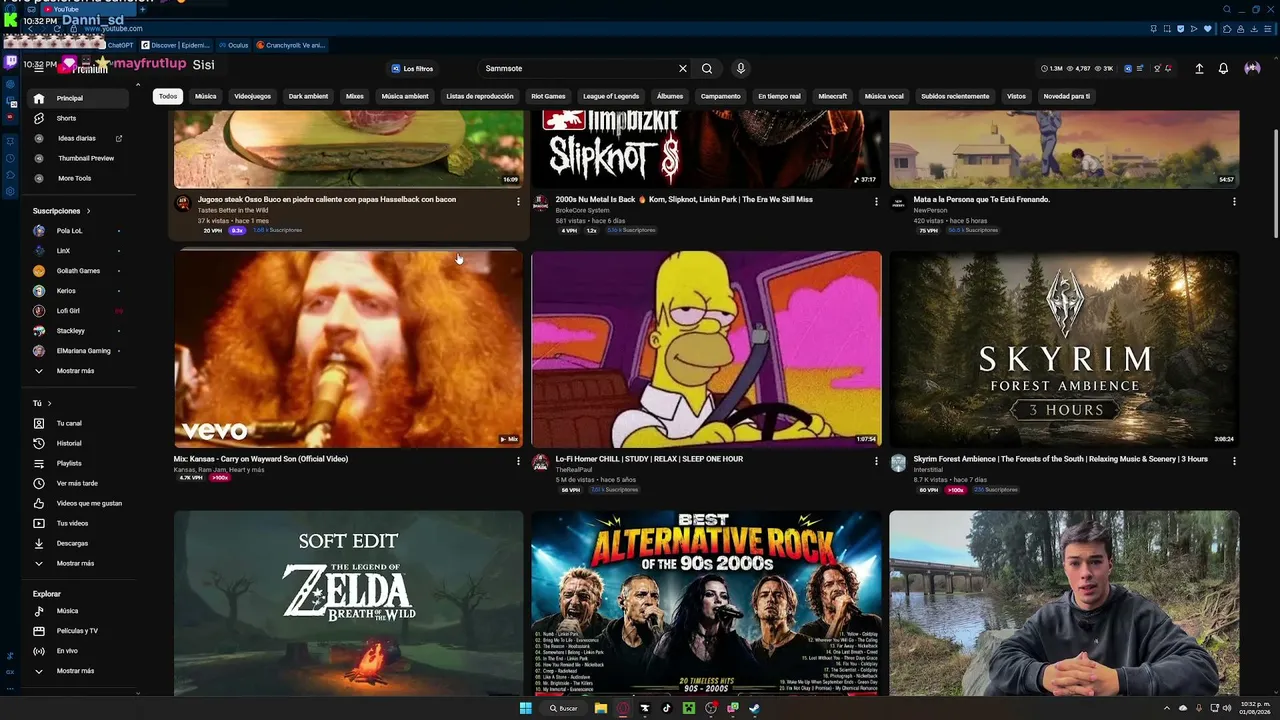1280x720 pixels.
Task: Open TikTok from the taskbar
Action: click(667, 708)
